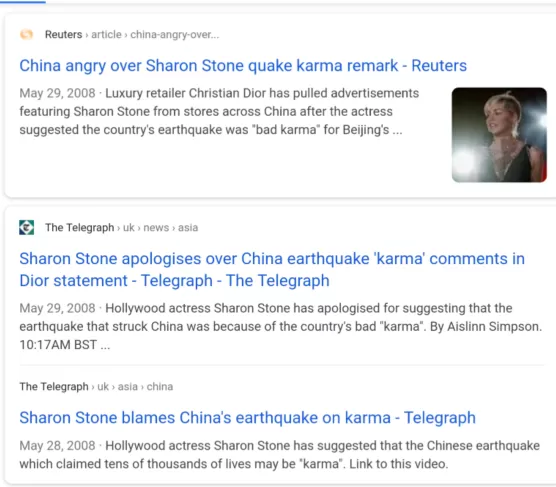Viewport: 556px width, 487px height.
Task: Click the blue loading progress bar at top
Action: [x=23, y=1]
